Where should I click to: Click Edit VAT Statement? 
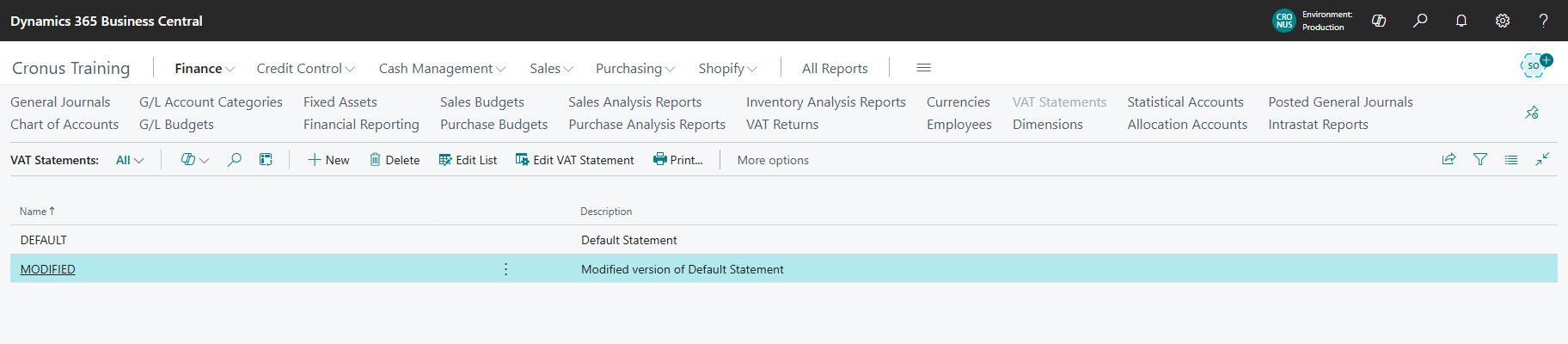(x=574, y=160)
